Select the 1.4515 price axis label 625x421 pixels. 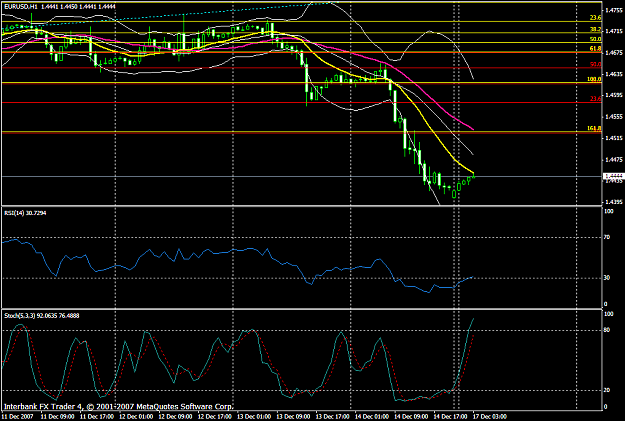(612, 138)
